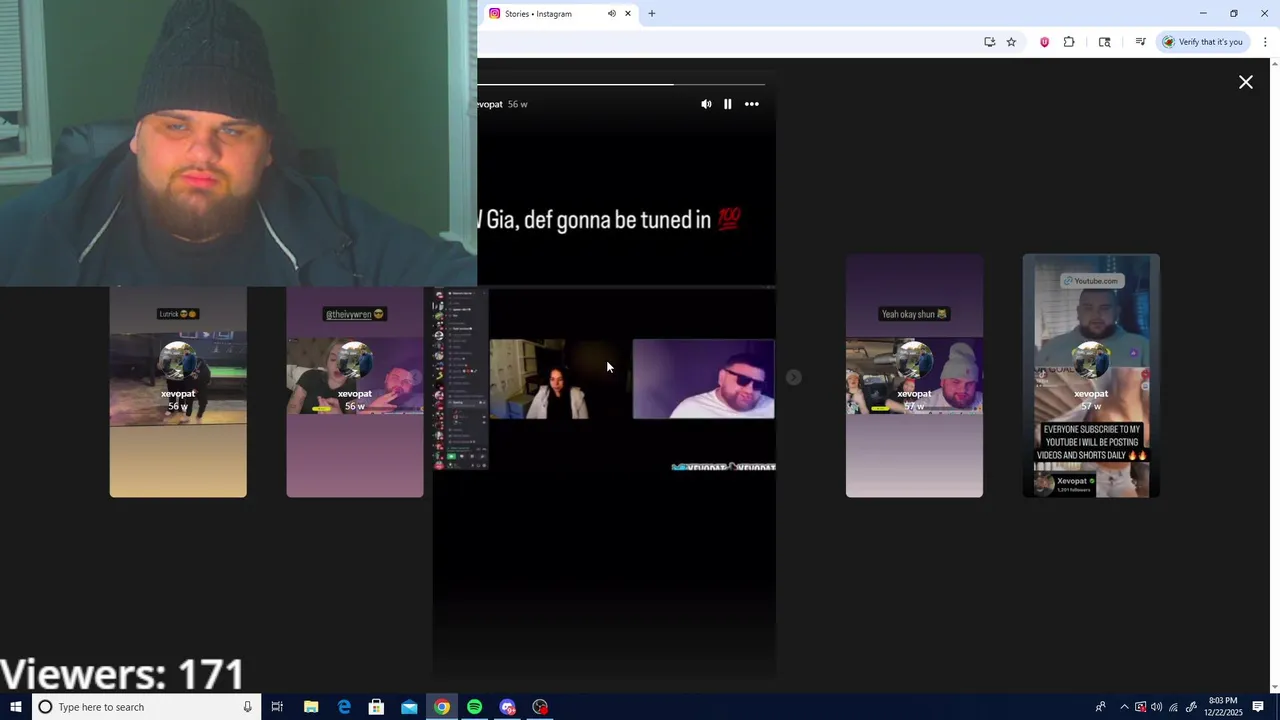This screenshot has width=1280, height=720.
Task: Open the system volume tray icon
Action: [1157, 707]
